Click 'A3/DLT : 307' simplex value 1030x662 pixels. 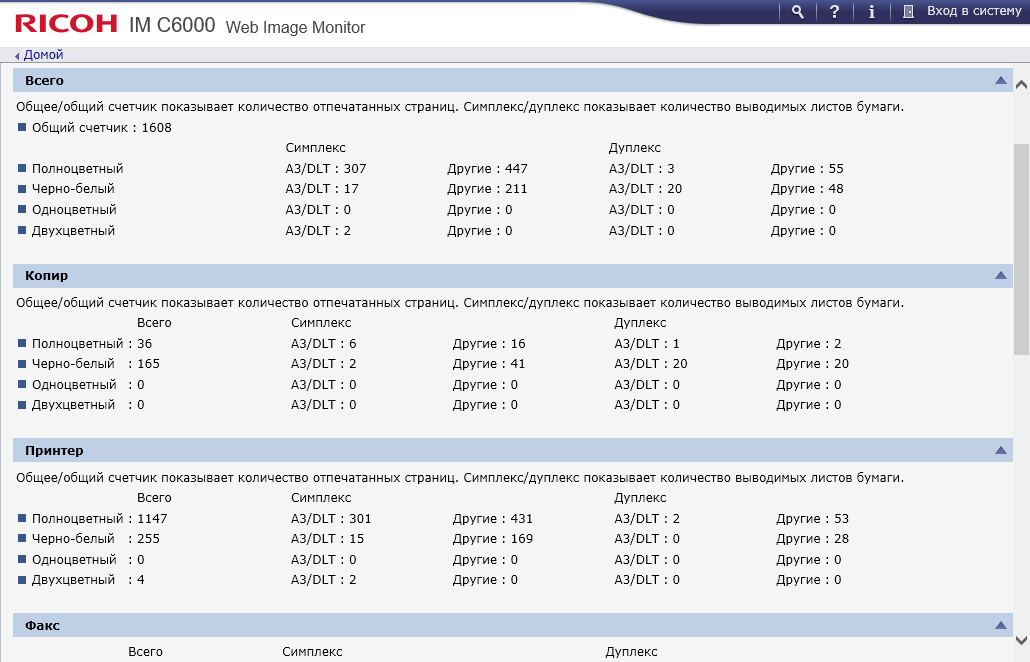point(326,168)
